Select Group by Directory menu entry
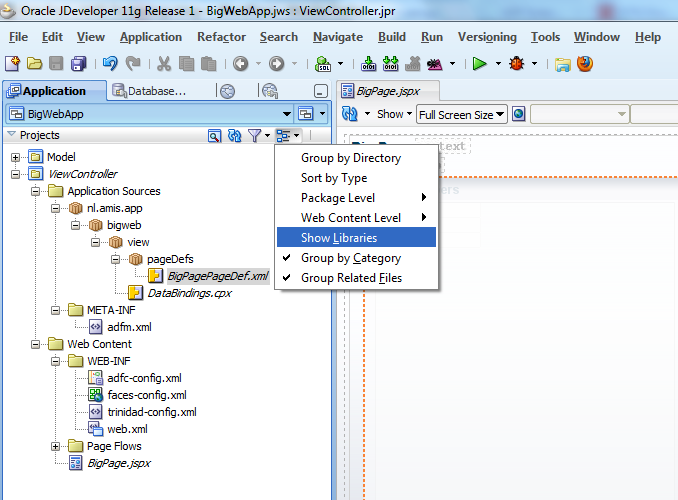The height and width of the screenshot is (500, 678). click(351, 158)
